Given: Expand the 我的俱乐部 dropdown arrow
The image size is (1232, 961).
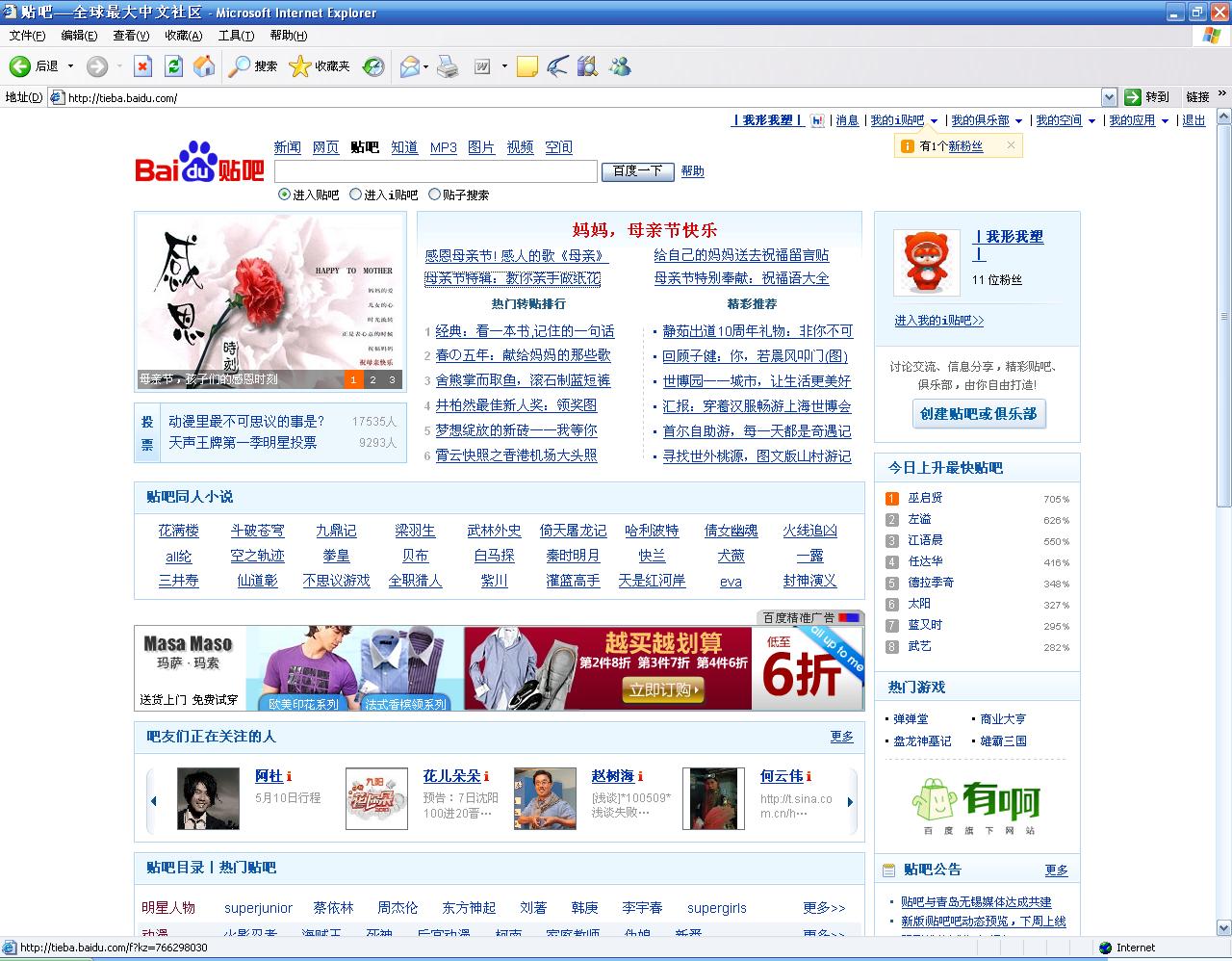Looking at the screenshot, I should pyautogui.click(x=1018, y=121).
